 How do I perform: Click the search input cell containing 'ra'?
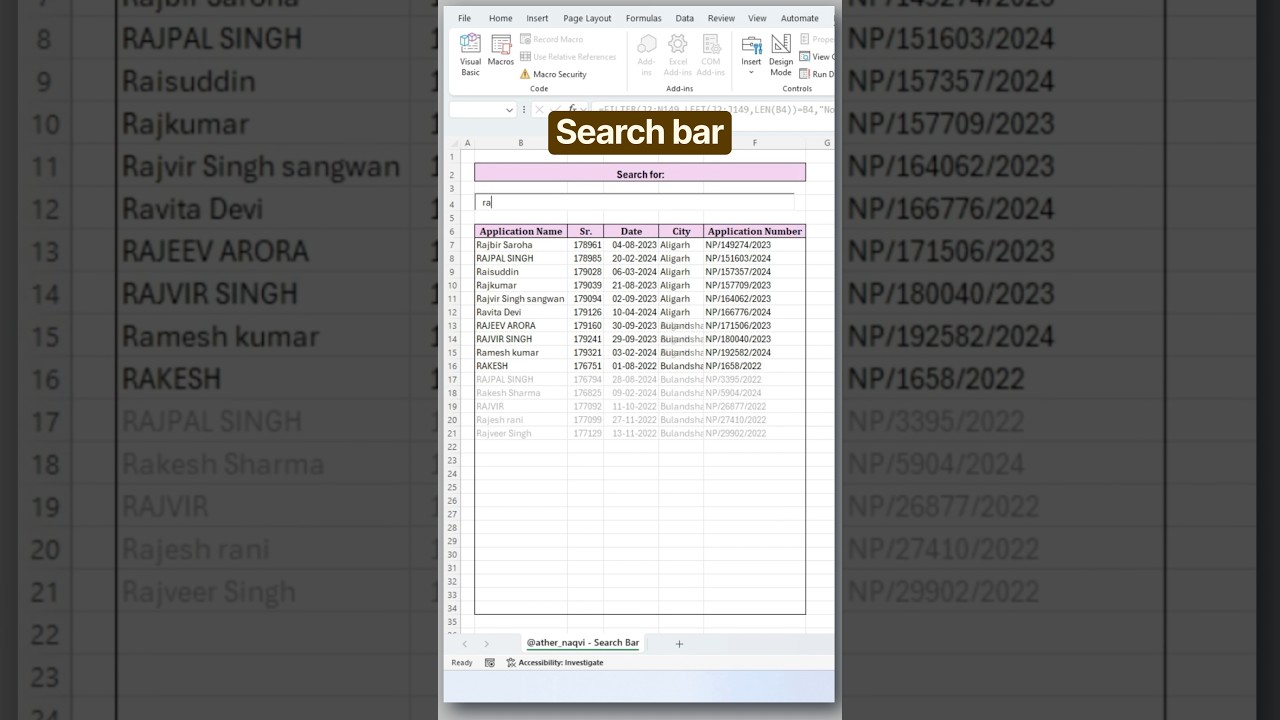tap(634, 202)
